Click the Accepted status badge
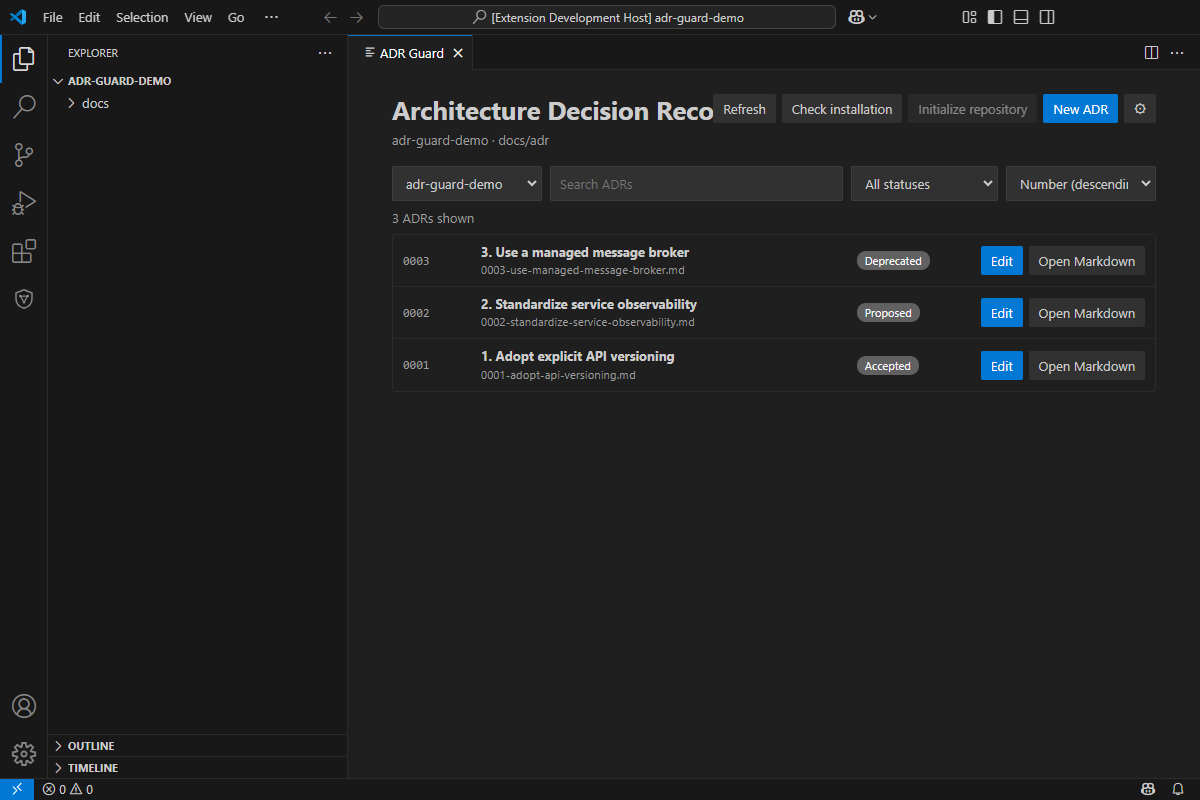Viewport: 1200px width, 800px height. coord(887,366)
